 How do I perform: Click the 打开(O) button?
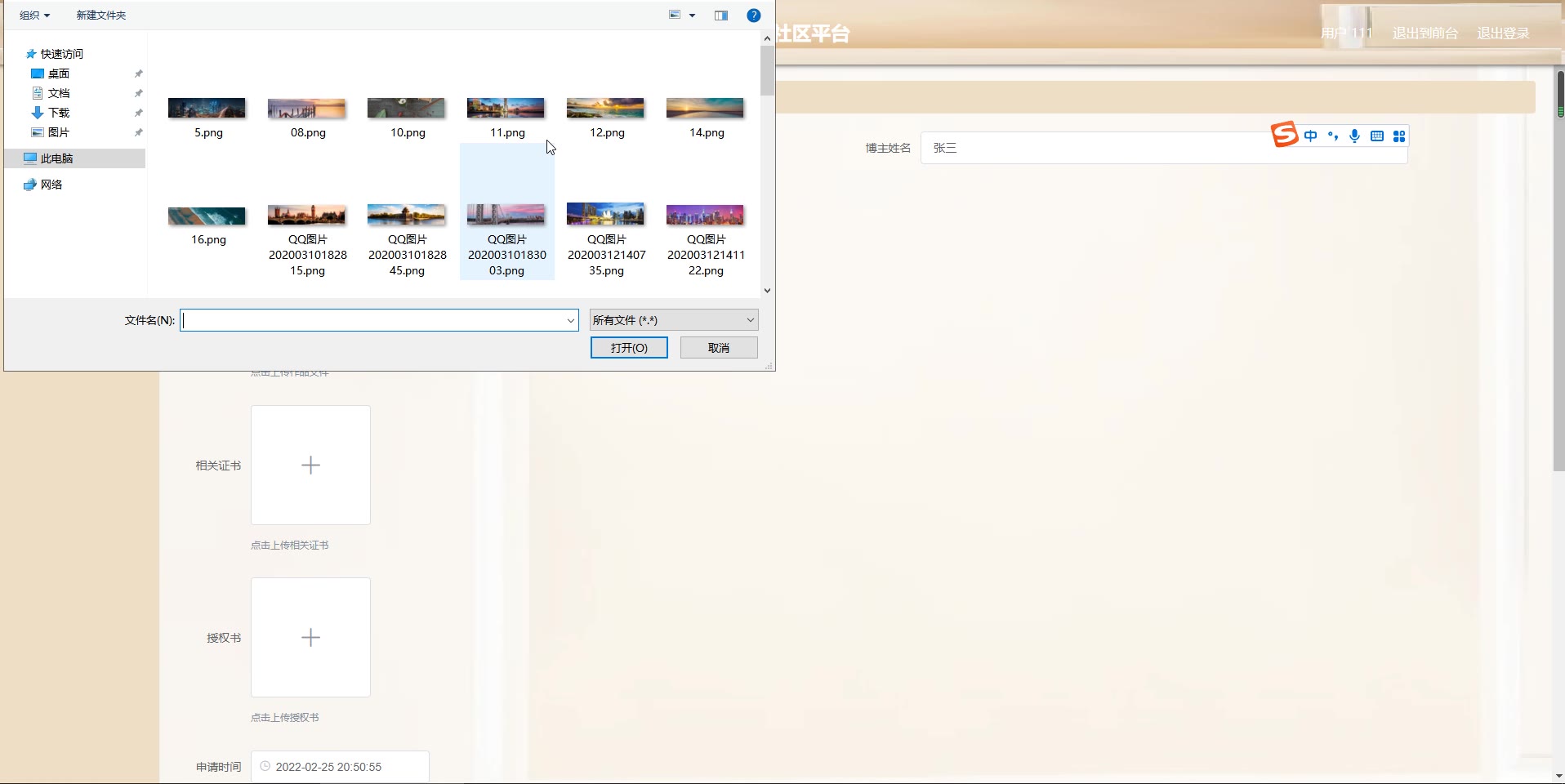coord(629,348)
